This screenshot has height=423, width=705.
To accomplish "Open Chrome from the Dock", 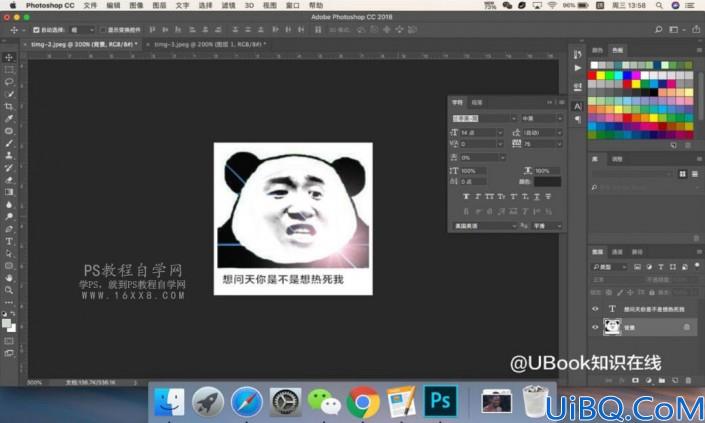I will 362,401.
